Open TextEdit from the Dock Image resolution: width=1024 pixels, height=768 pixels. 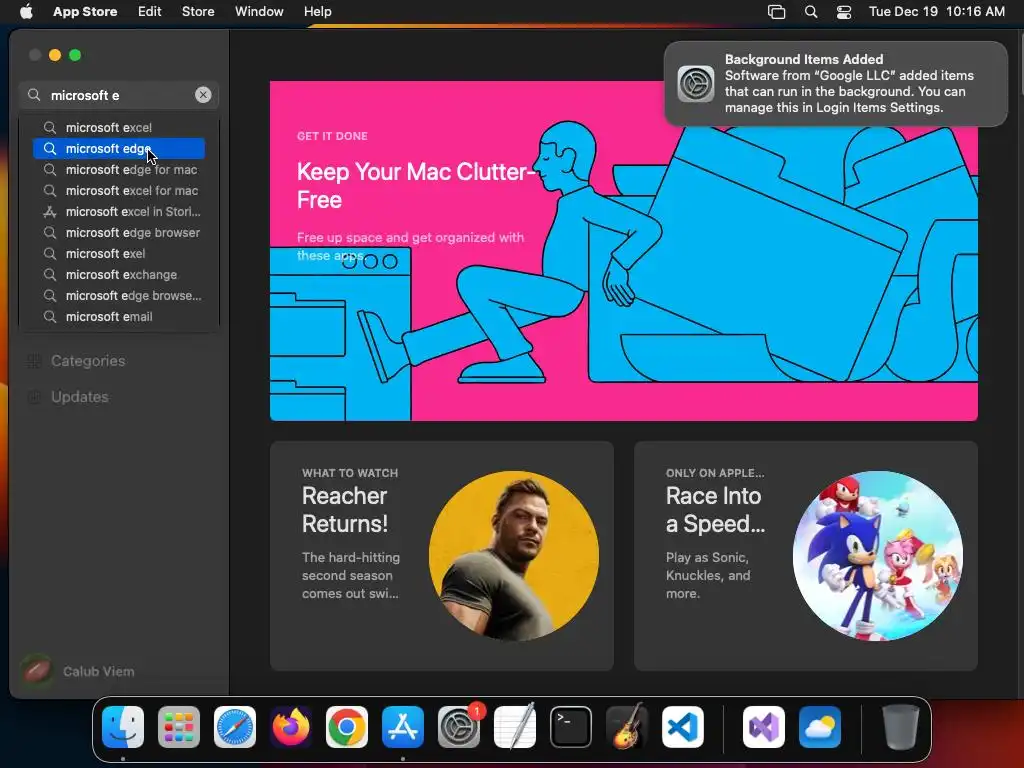(x=515, y=727)
